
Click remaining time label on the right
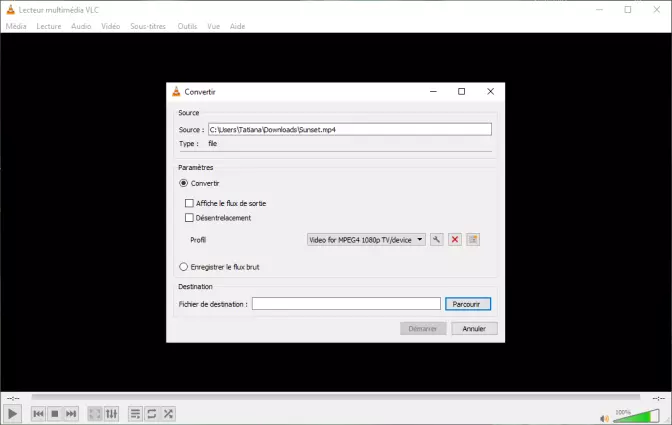(x=658, y=398)
